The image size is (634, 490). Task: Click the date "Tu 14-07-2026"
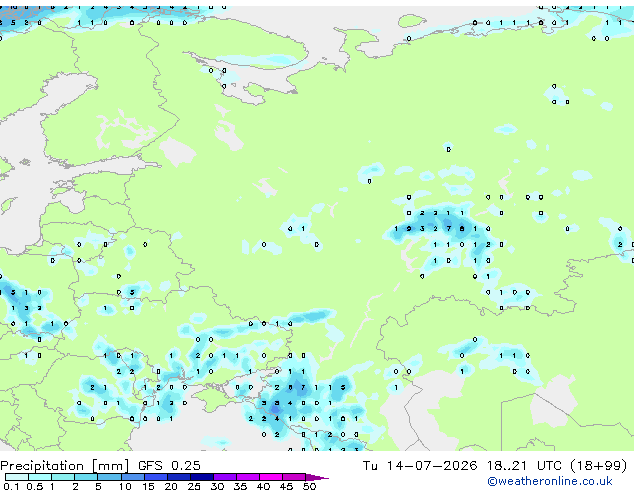click(420, 466)
